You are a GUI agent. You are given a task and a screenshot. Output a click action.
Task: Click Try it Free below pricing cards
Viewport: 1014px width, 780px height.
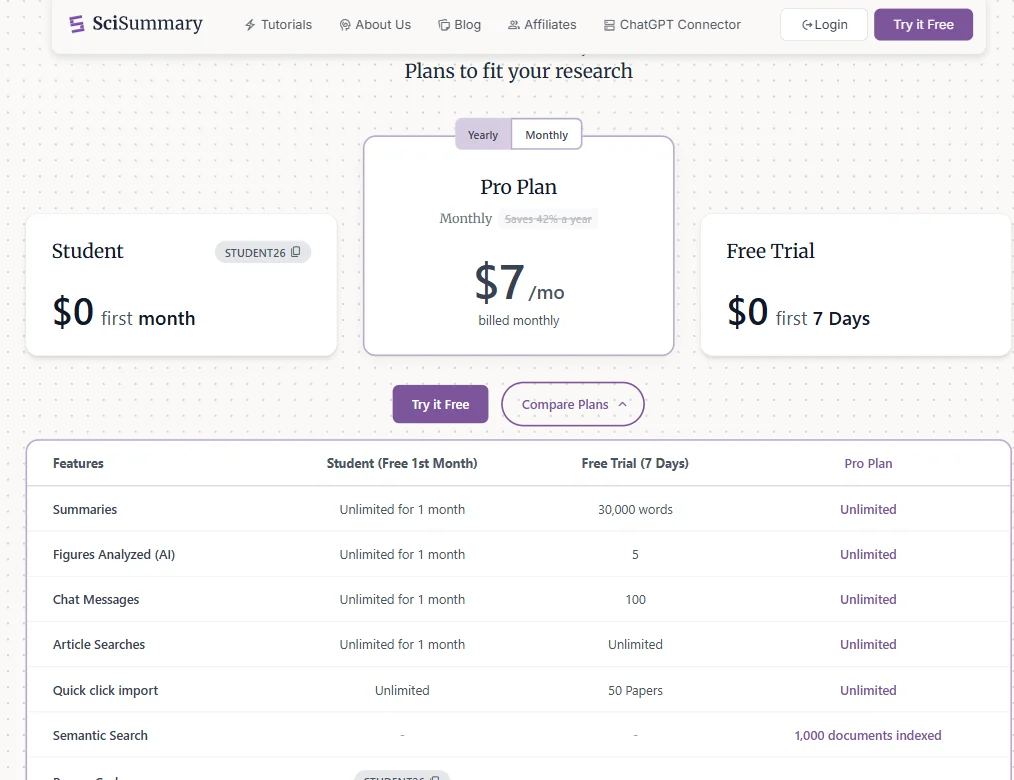tap(440, 404)
